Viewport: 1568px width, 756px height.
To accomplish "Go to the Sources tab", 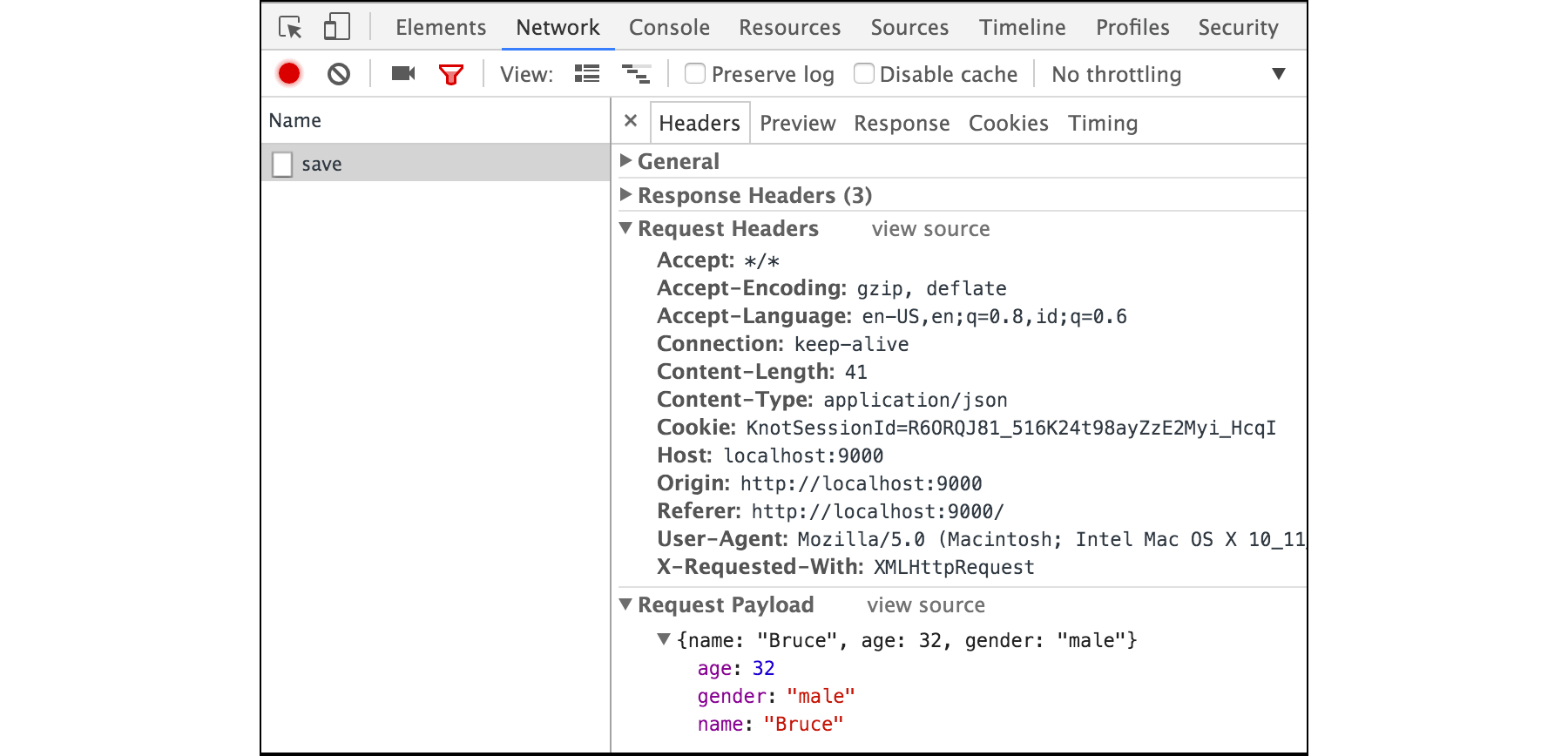I will (909, 27).
